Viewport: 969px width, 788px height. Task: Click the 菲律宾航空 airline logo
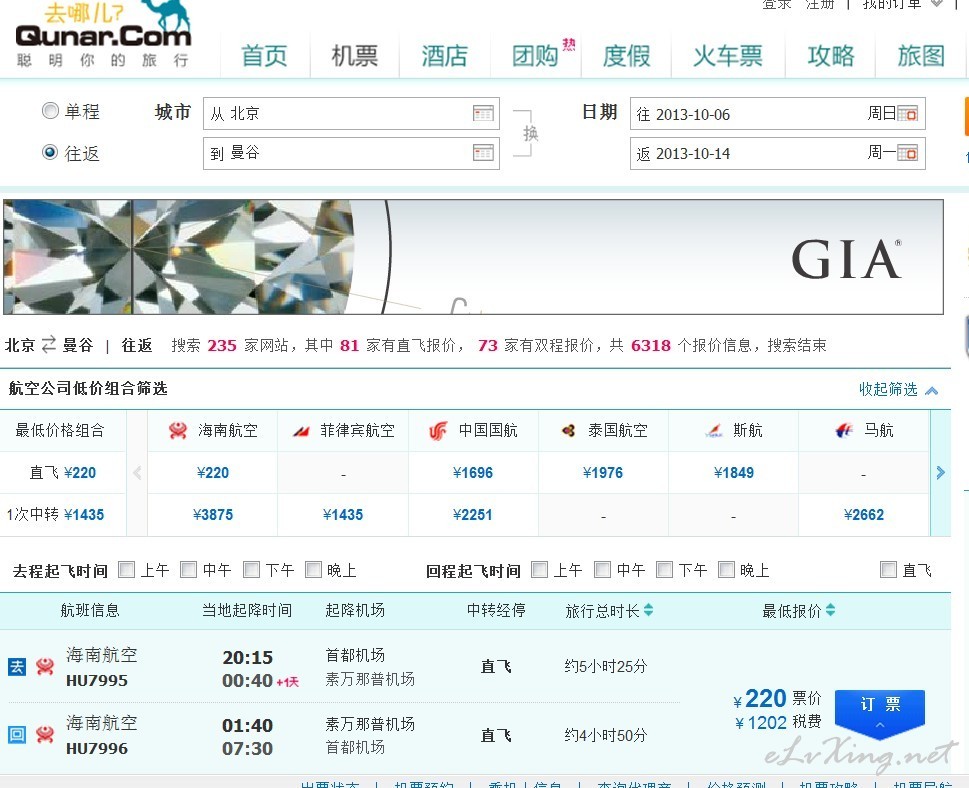(301, 431)
